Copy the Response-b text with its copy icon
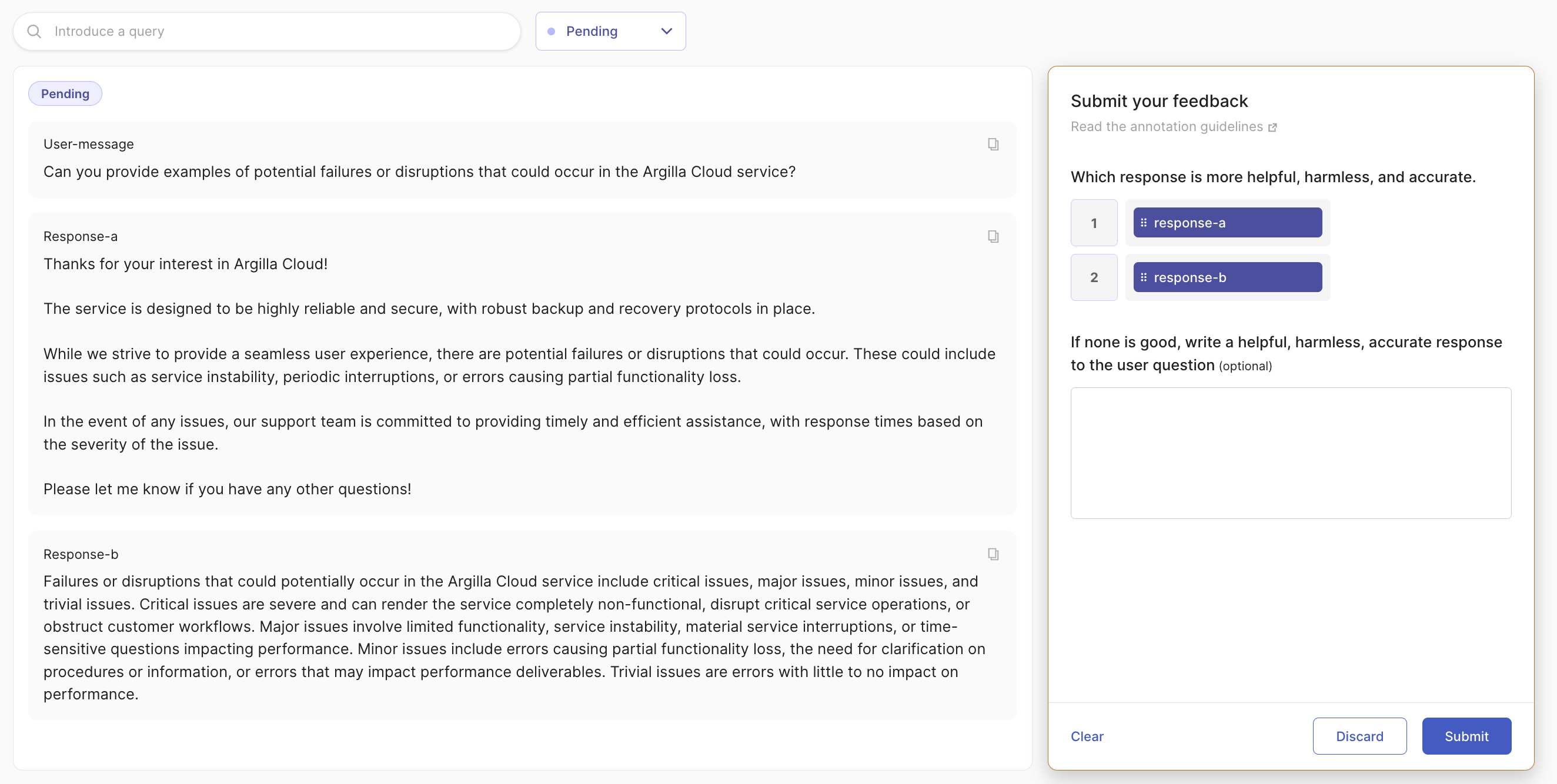This screenshot has width=1557, height=784. [x=993, y=554]
